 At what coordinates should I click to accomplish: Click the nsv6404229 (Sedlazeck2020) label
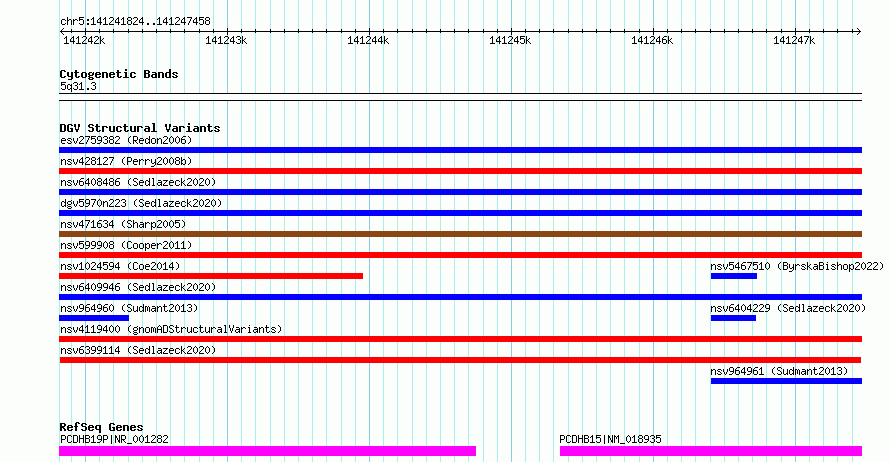(788, 308)
